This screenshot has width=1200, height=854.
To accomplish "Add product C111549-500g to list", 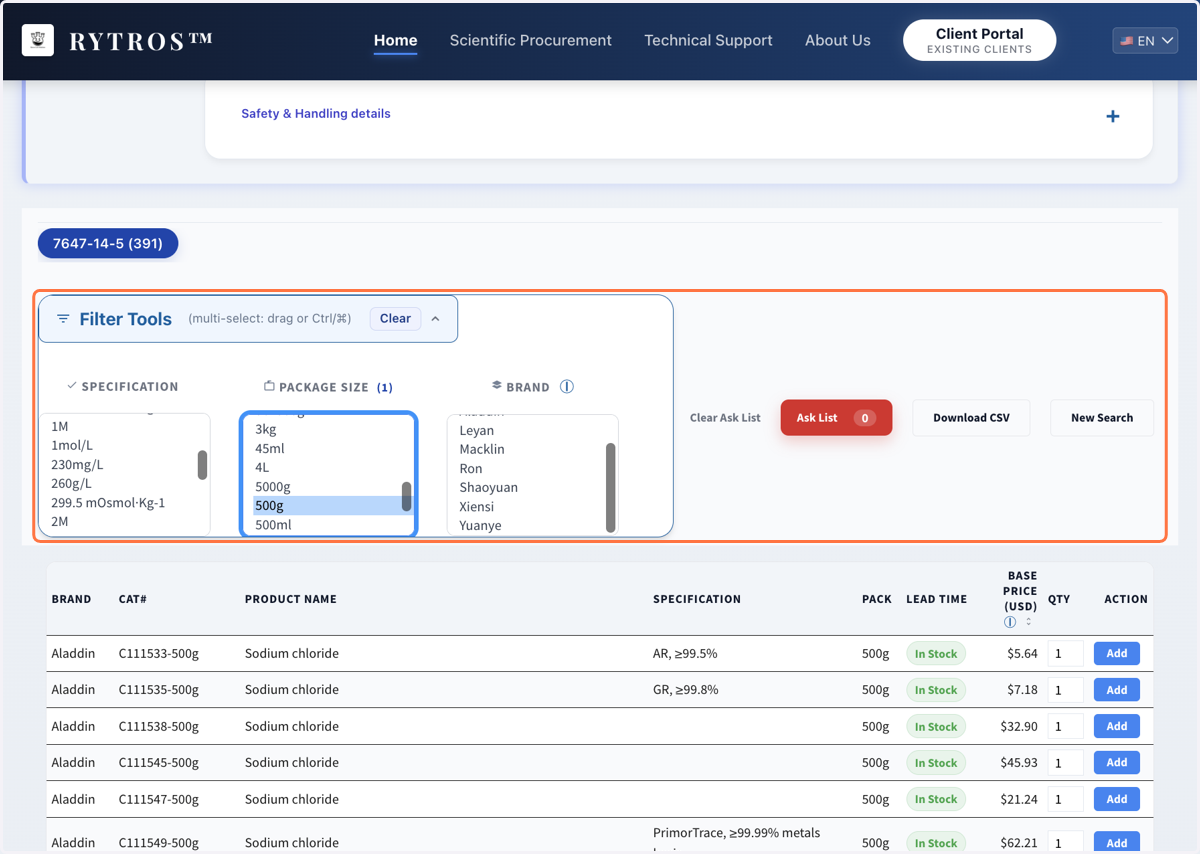I will (1117, 843).
